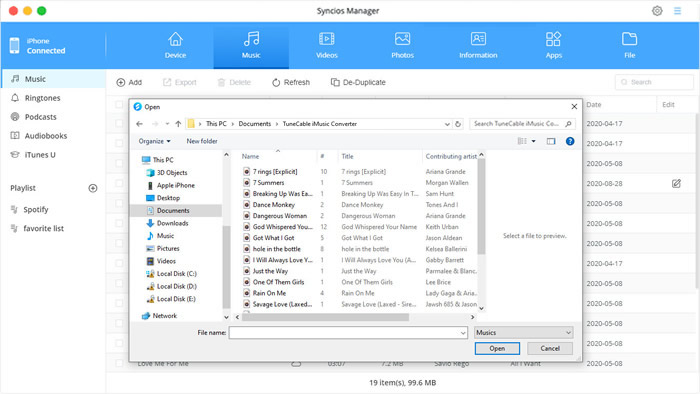Screen dimensions: 700x394
Task: Select Apple iPhone in tree
Action: pyautogui.click(x=175, y=185)
